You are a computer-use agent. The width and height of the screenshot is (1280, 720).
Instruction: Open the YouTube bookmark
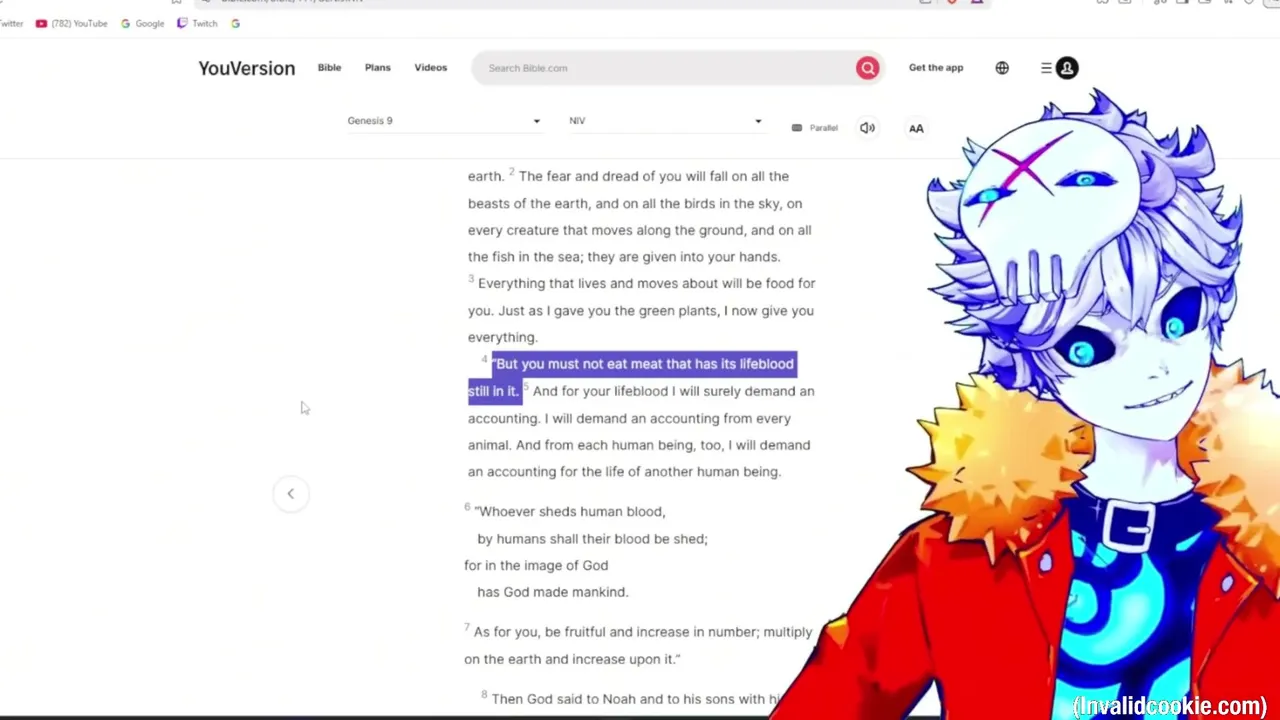[71, 23]
